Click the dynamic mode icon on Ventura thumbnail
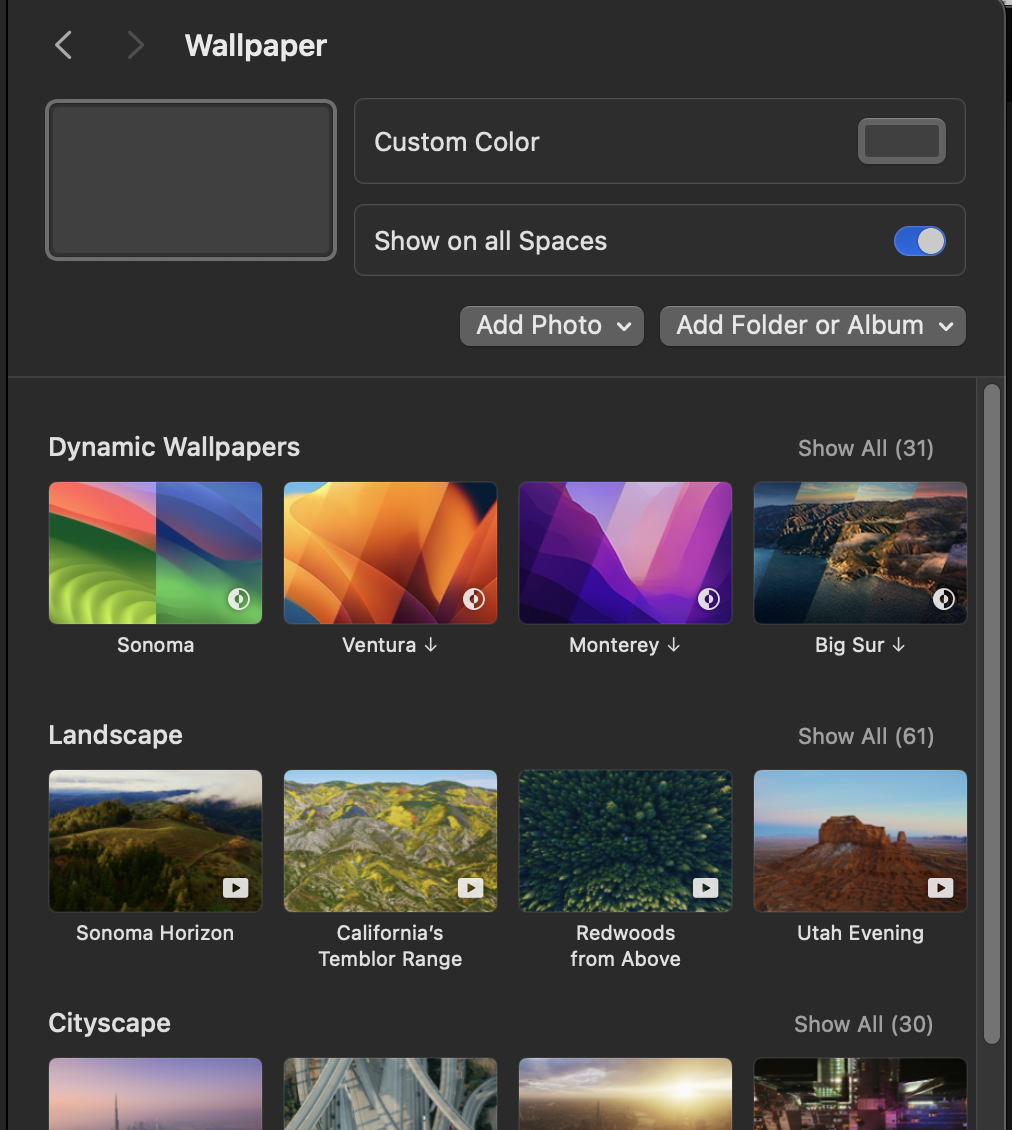 pyautogui.click(x=474, y=599)
